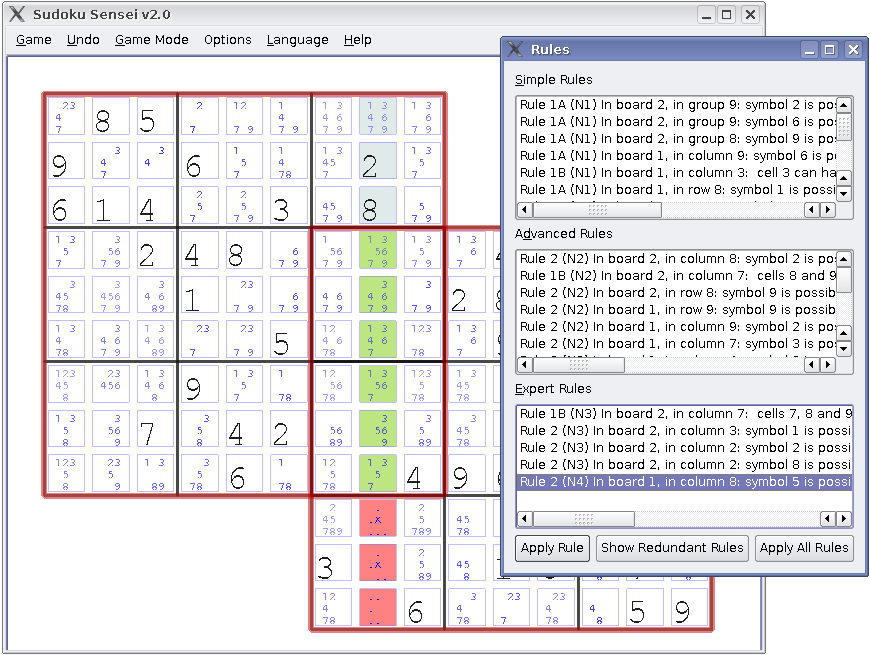870x655 pixels.
Task: Select advanced rule 'board 1, row 9: symbol 9'
Action: click(676, 309)
